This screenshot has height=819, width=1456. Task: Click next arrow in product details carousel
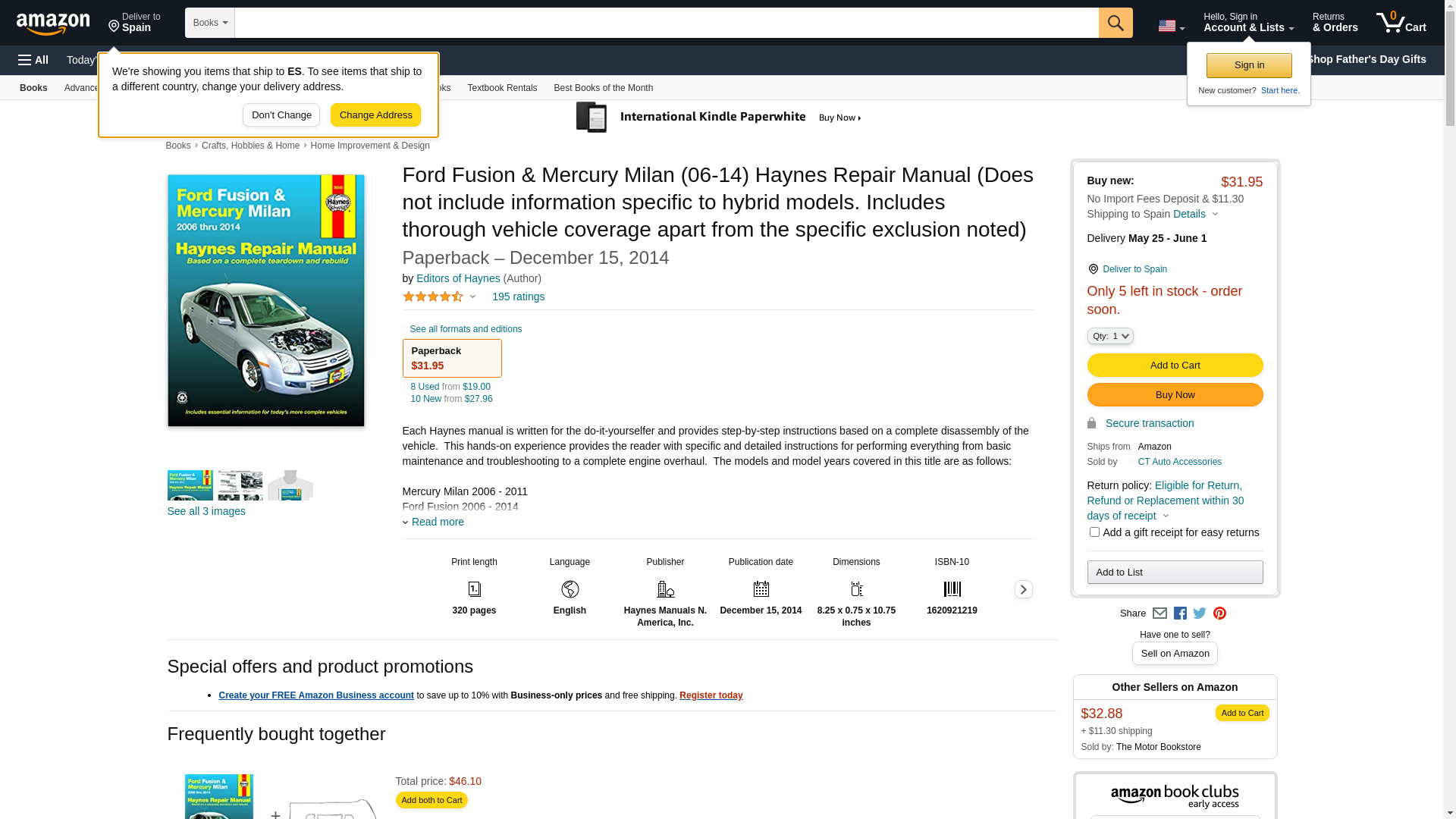pos(1023,589)
